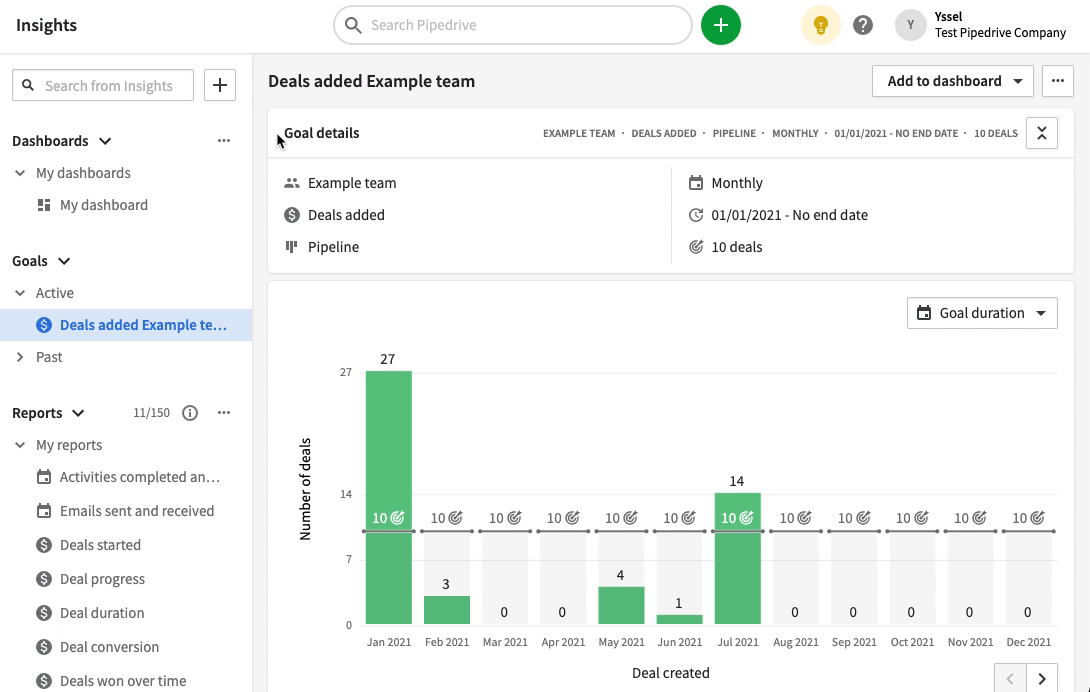This screenshot has width=1090, height=692.
Task: Collapse the Active goals tree node
Action: 20,293
